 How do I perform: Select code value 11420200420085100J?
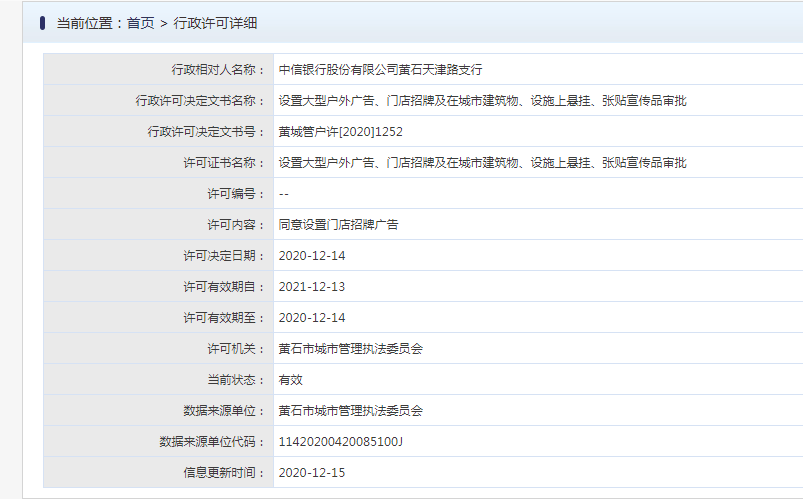(341, 442)
